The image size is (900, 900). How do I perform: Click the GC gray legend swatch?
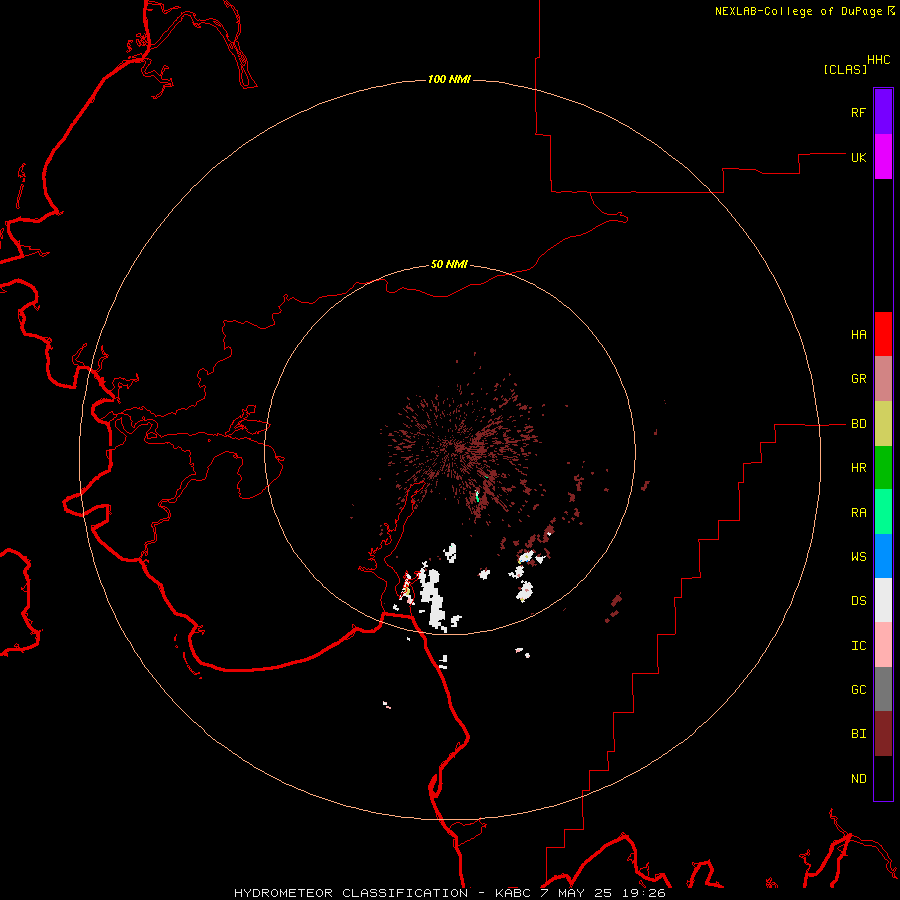tap(883, 689)
